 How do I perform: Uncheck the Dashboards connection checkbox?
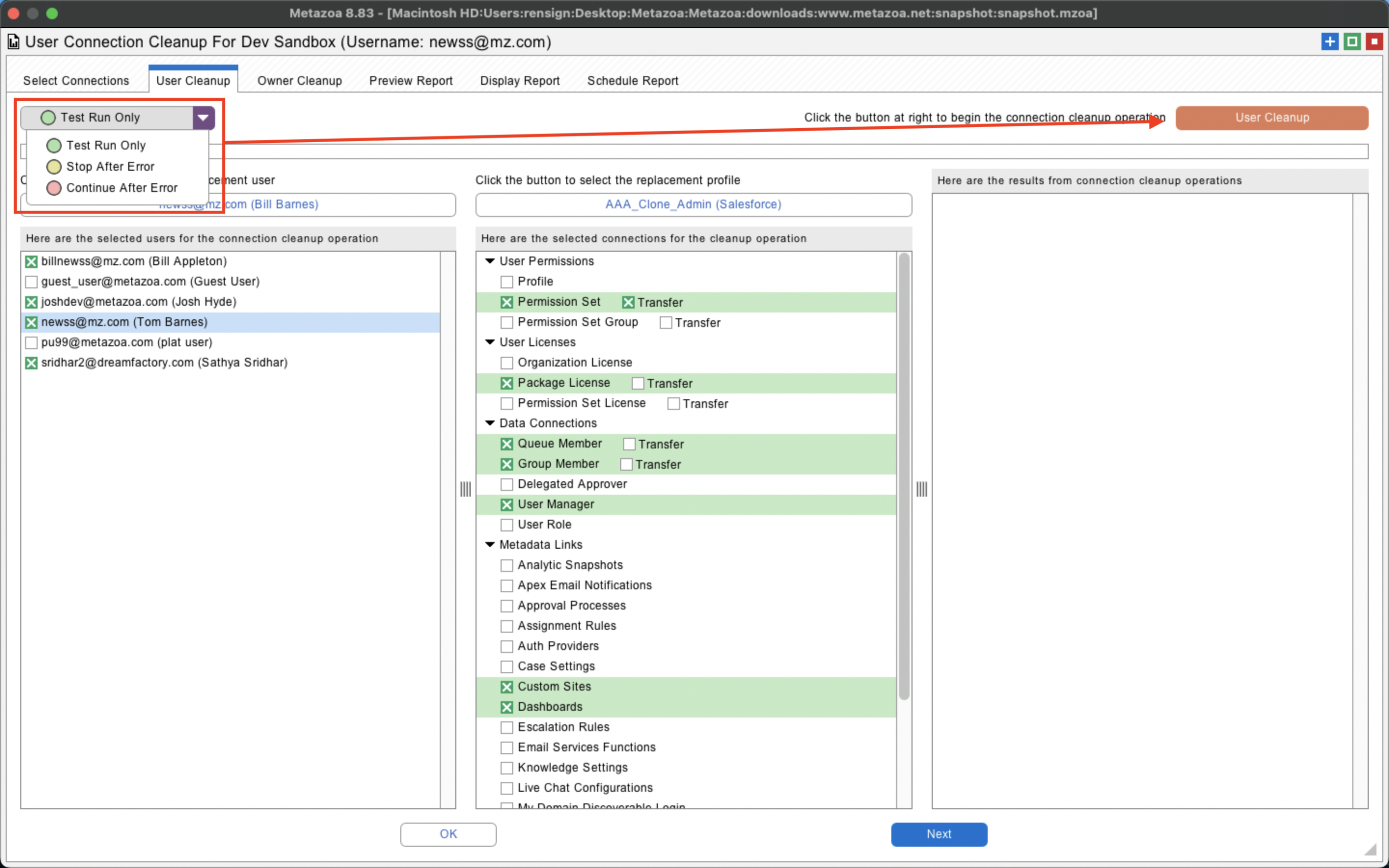click(506, 707)
